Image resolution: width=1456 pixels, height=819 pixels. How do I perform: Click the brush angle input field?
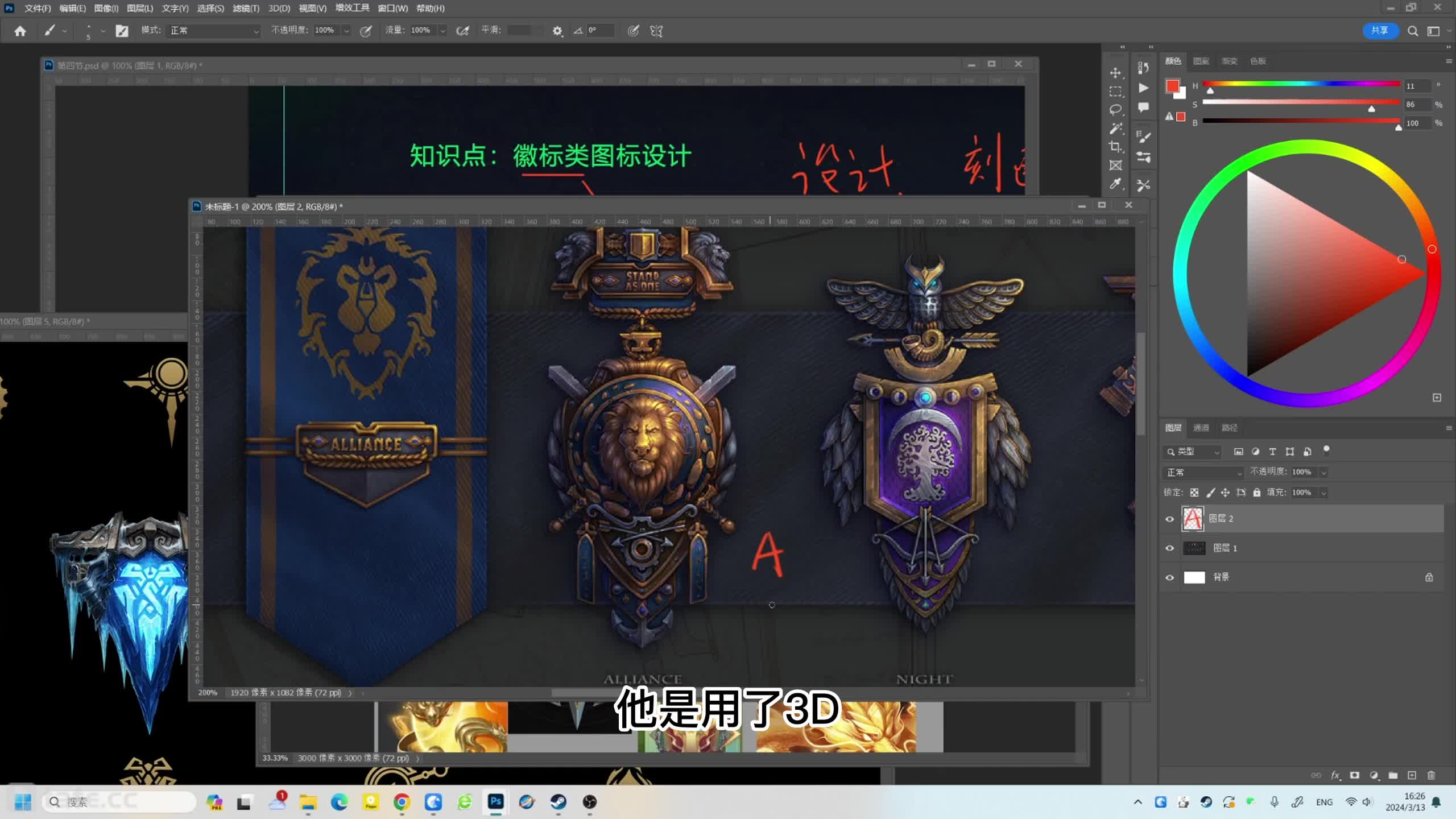tap(601, 31)
